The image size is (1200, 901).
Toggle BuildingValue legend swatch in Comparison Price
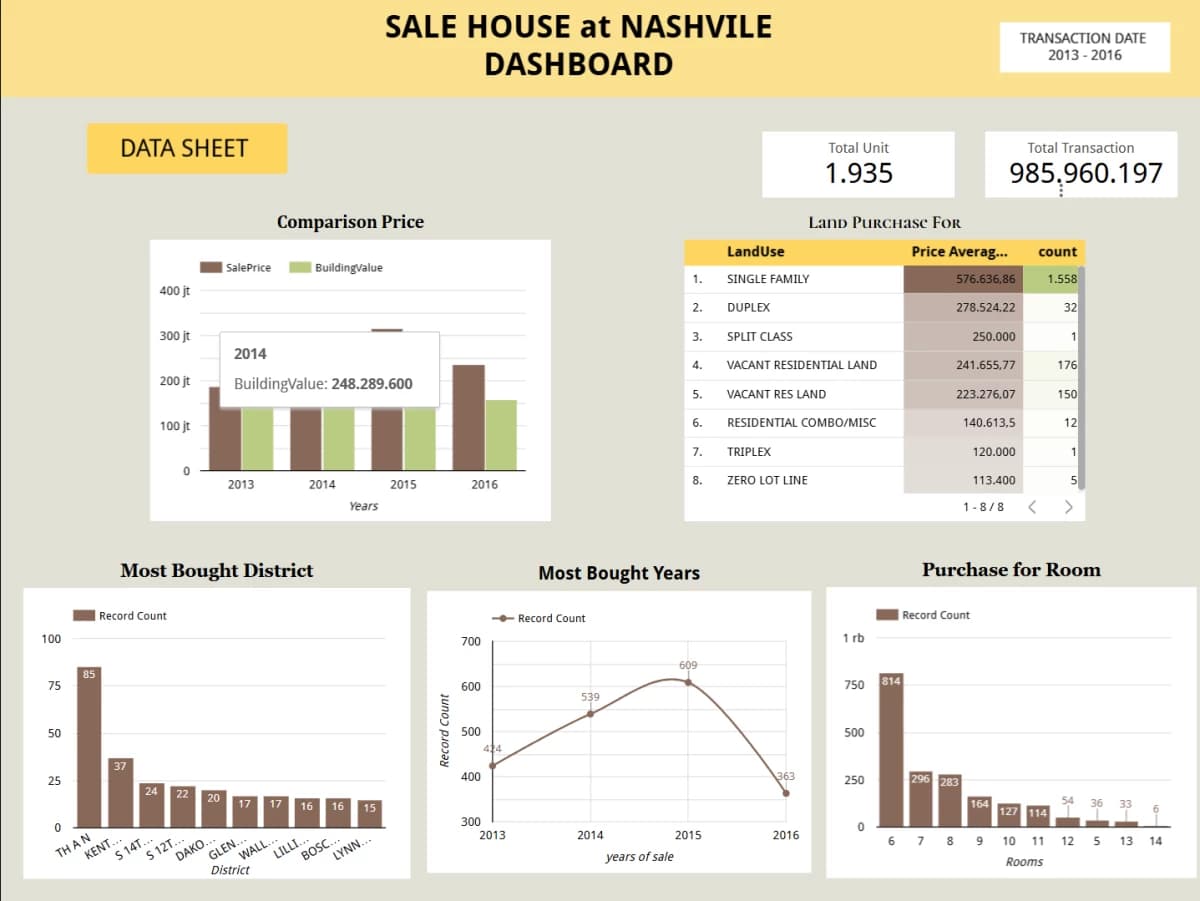(x=299, y=268)
